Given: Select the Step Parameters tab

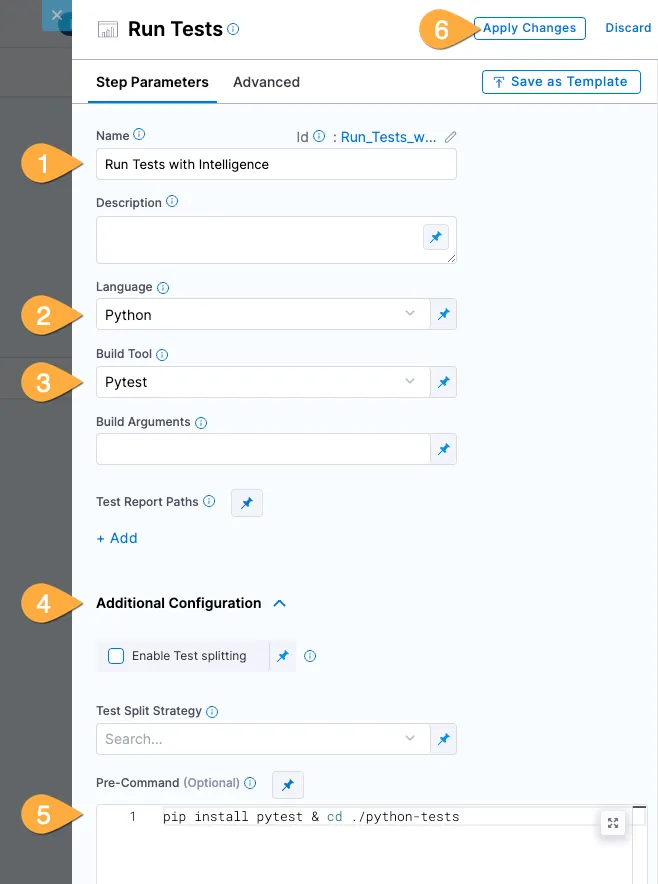Looking at the screenshot, I should pyautogui.click(x=152, y=82).
